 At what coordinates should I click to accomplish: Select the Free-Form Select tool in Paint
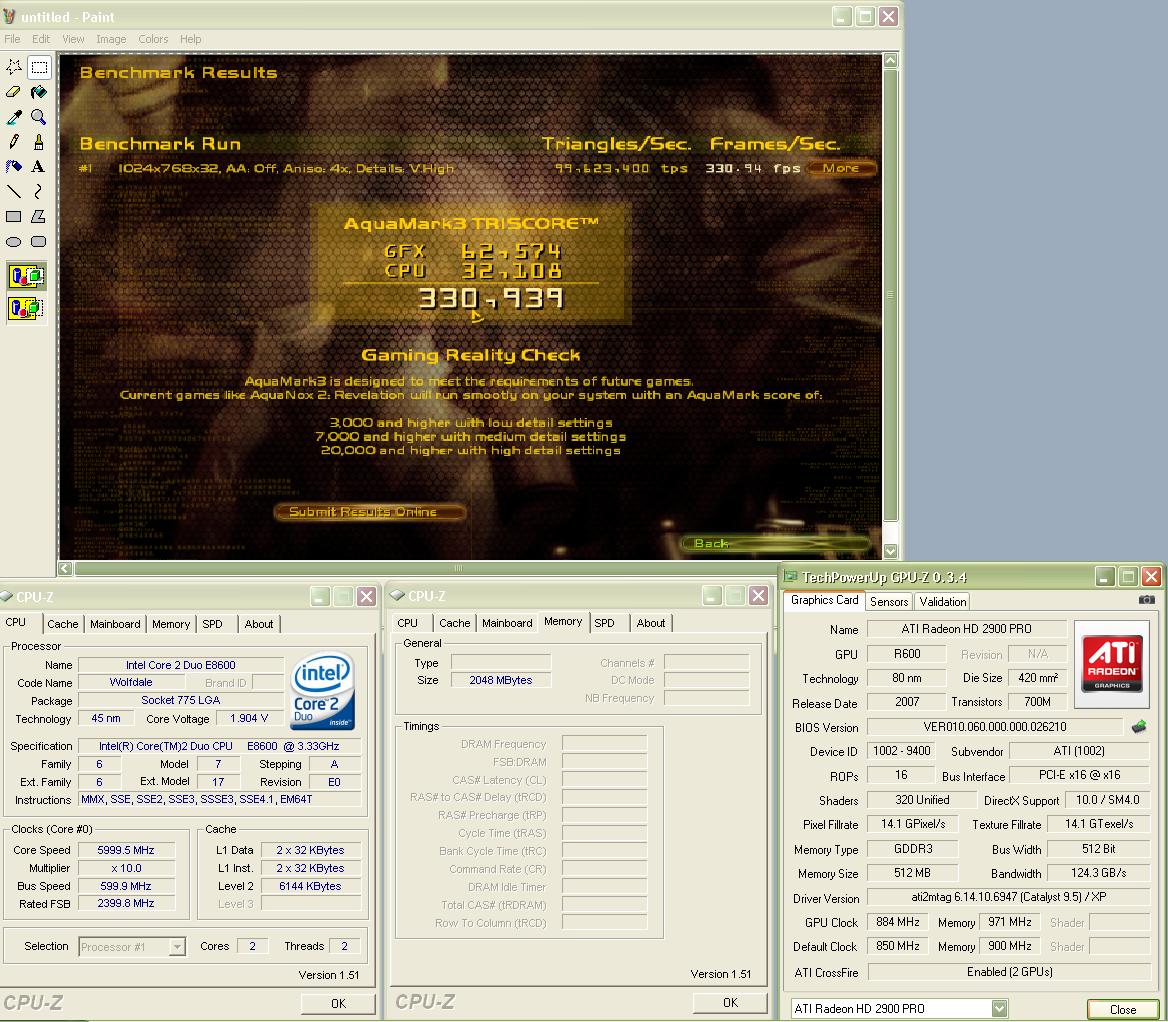[14, 67]
